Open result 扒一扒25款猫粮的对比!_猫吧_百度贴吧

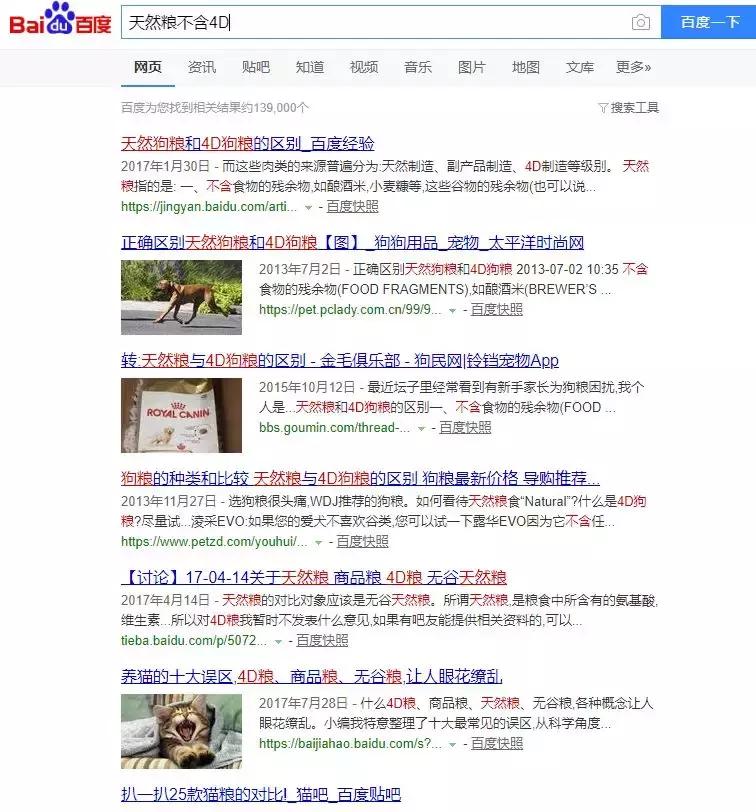click(x=261, y=794)
